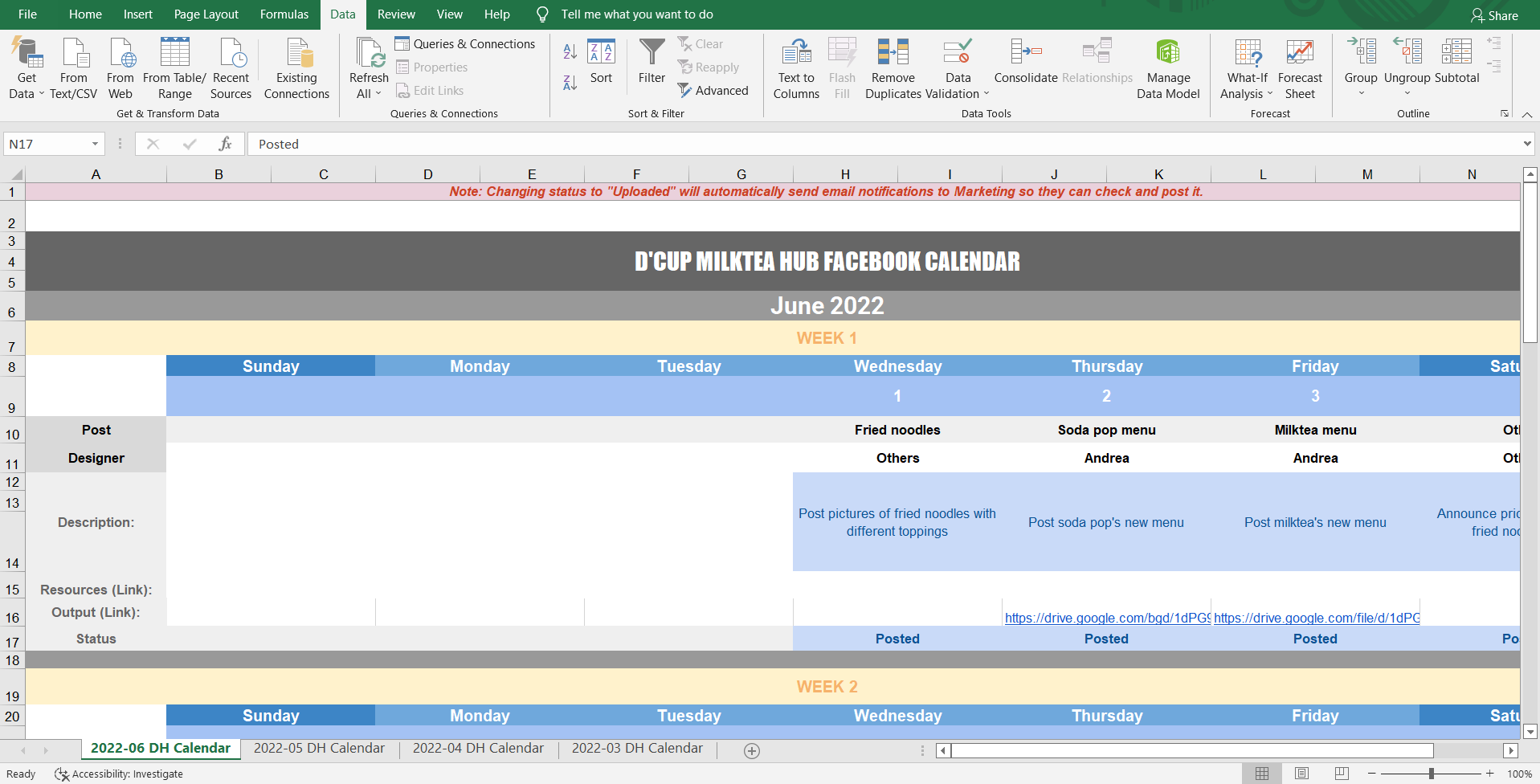The width and height of the screenshot is (1540, 784).
Task: Open Outline dialog launcher
Action: click(x=1505, y=114)
